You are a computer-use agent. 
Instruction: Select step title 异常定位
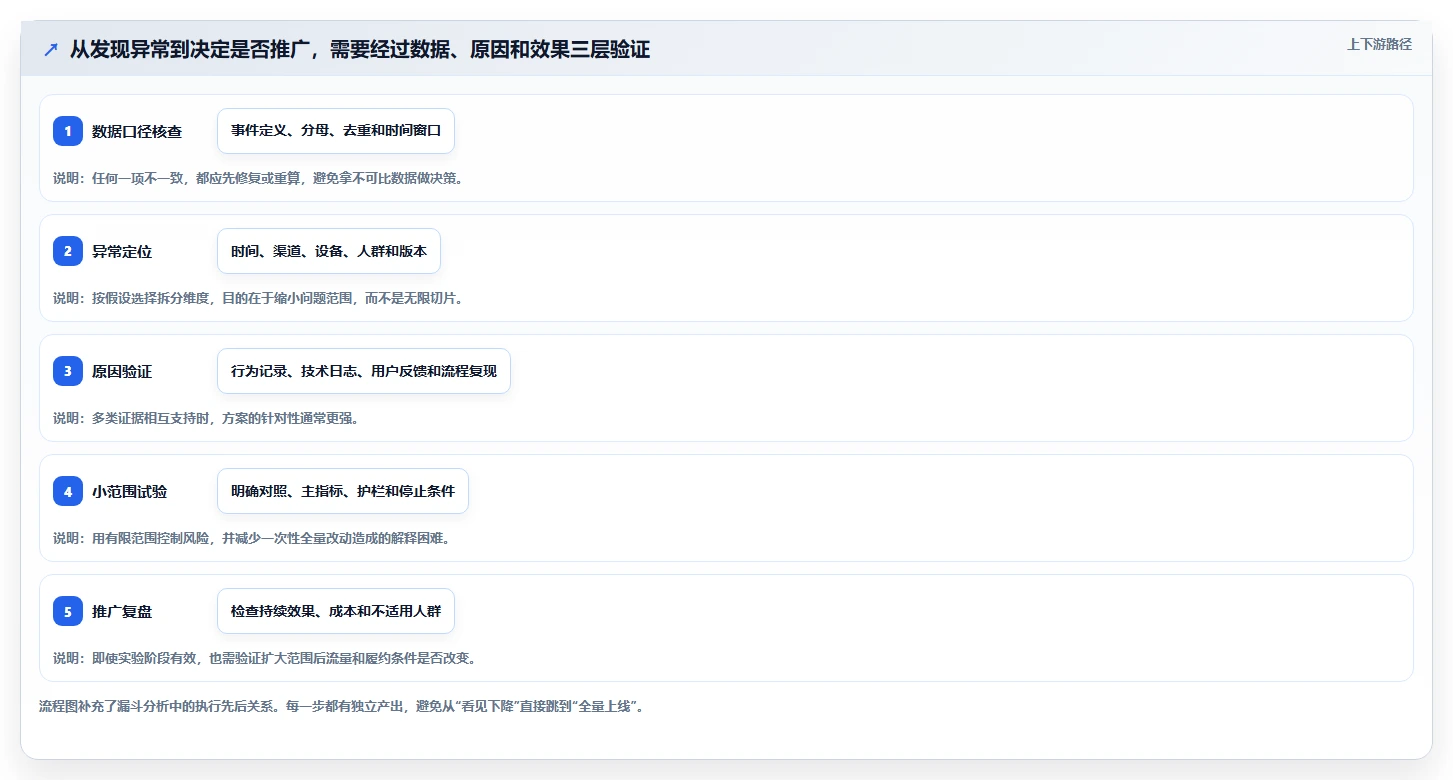pyautogui.click(x=122, y=252)
